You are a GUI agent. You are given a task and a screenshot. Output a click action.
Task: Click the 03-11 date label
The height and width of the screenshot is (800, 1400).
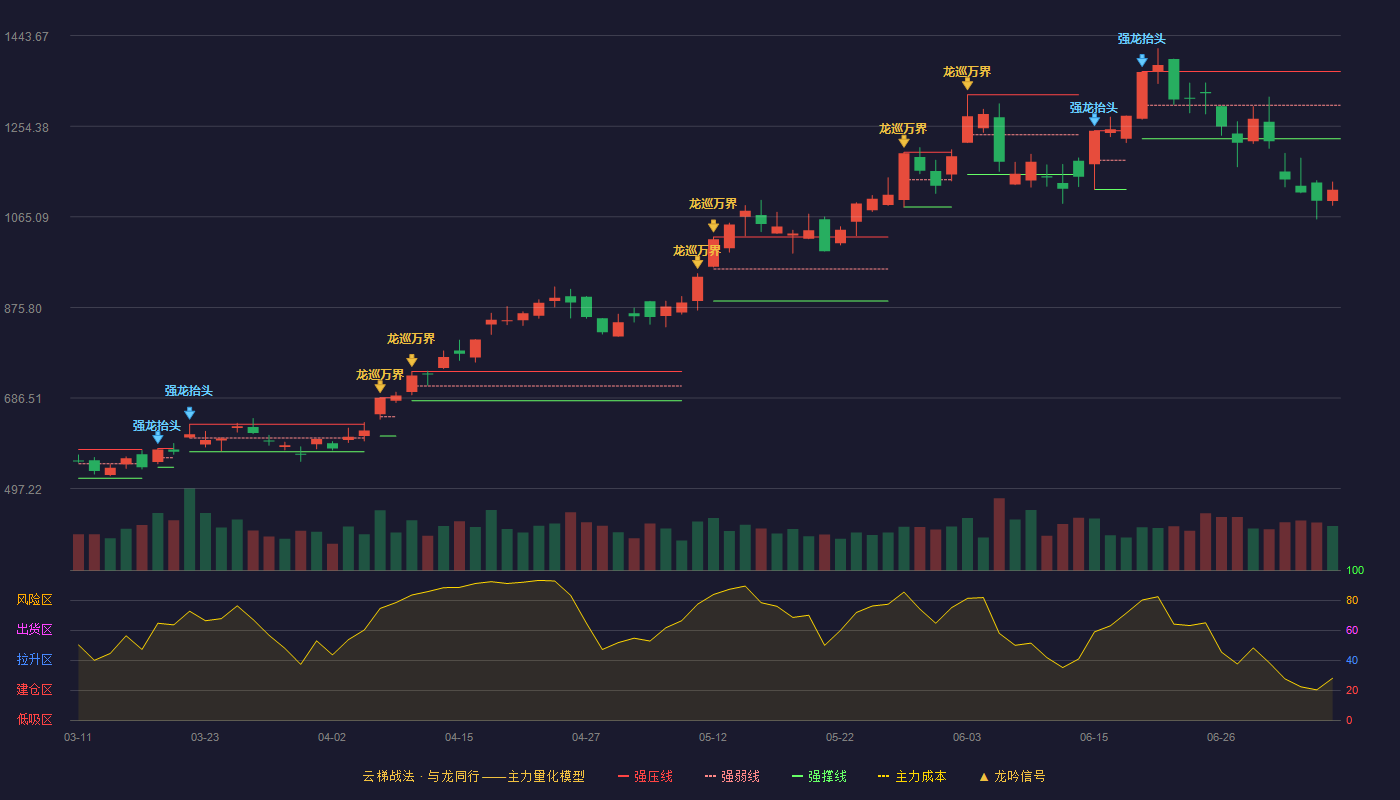[78, 737]
